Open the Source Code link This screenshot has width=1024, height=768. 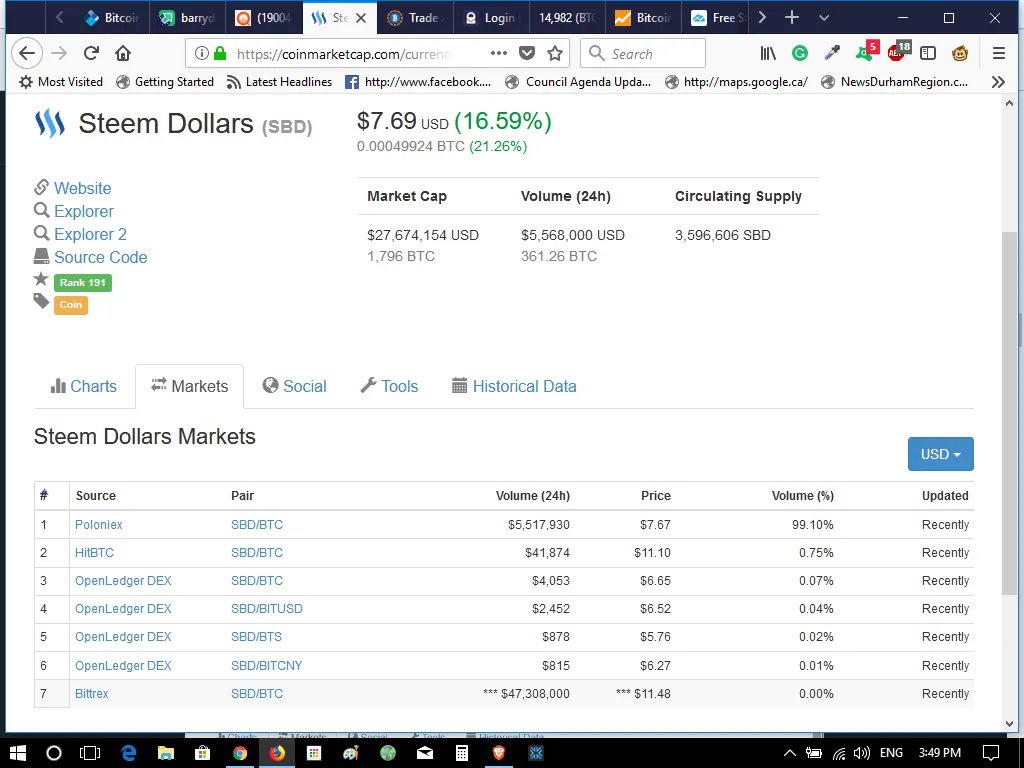pyautogui.click(x=101, y=257)
